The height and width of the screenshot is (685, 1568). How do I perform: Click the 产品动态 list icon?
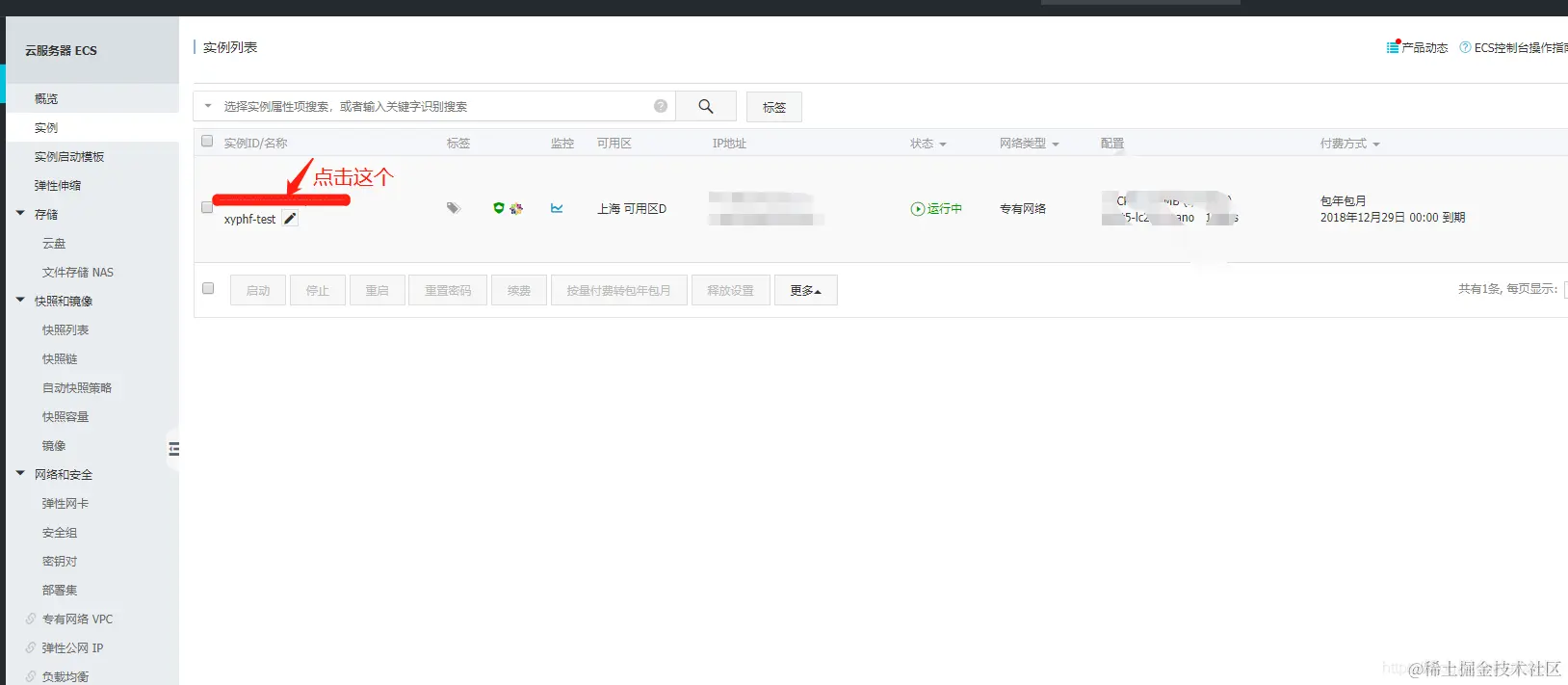(x=1393, y=47)
